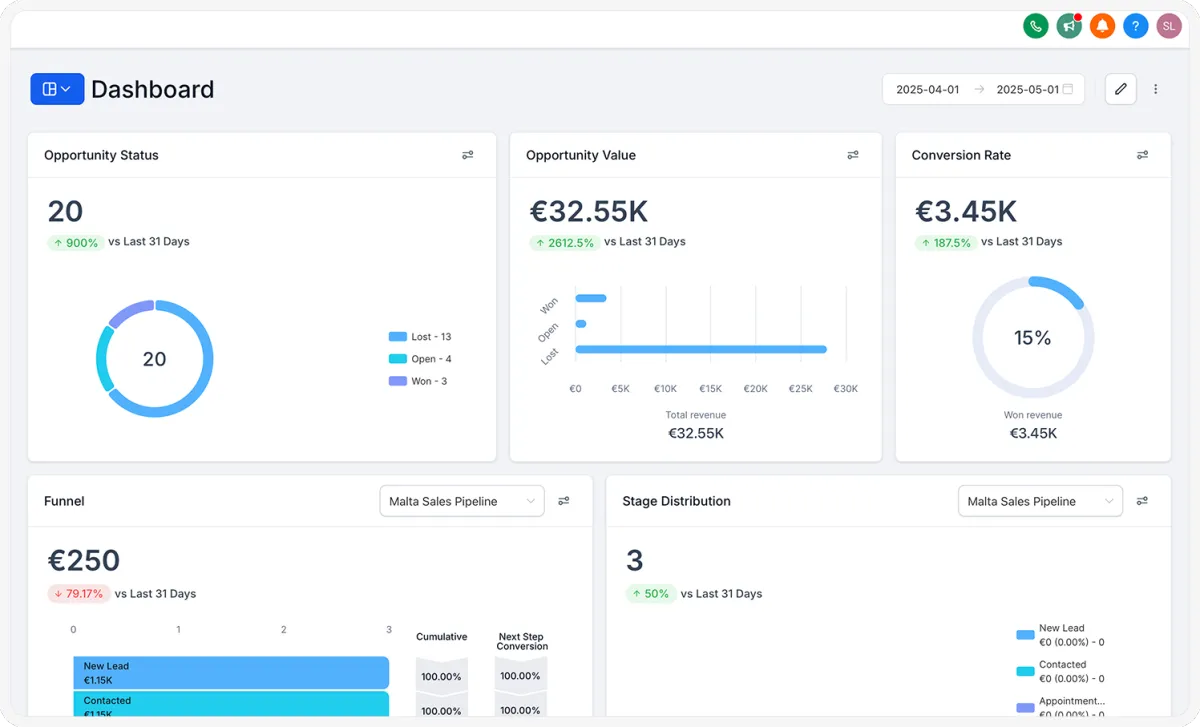Open Opportunity Status widget filter settings
1200x727 pixels.
pos(467,155)
